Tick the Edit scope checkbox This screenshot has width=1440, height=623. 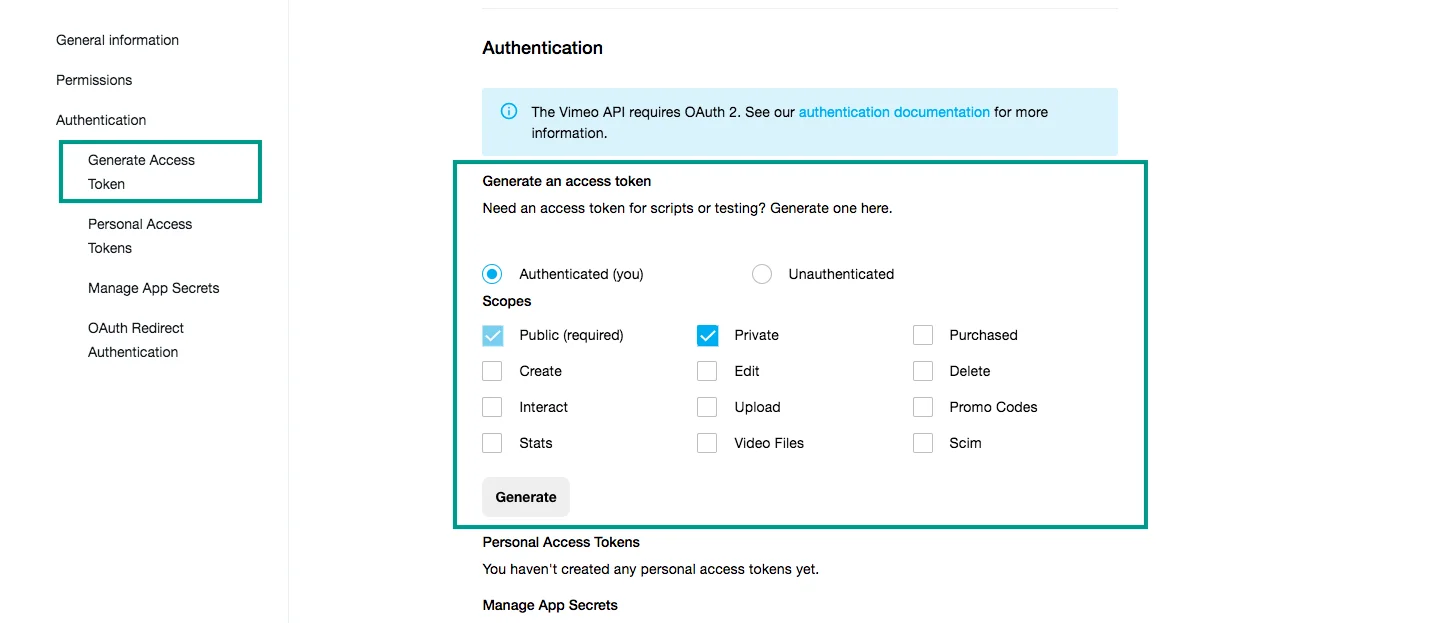click(x=707, y=371)
